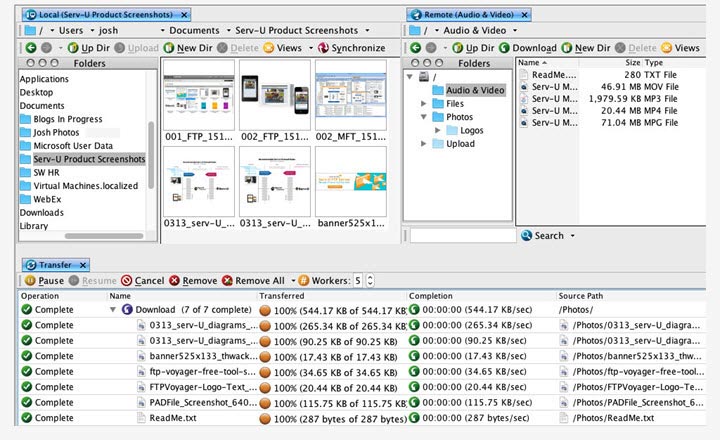
Task: Select the PADFile_Screenshot_640 transfer row
Action: (x=362, y=402)
